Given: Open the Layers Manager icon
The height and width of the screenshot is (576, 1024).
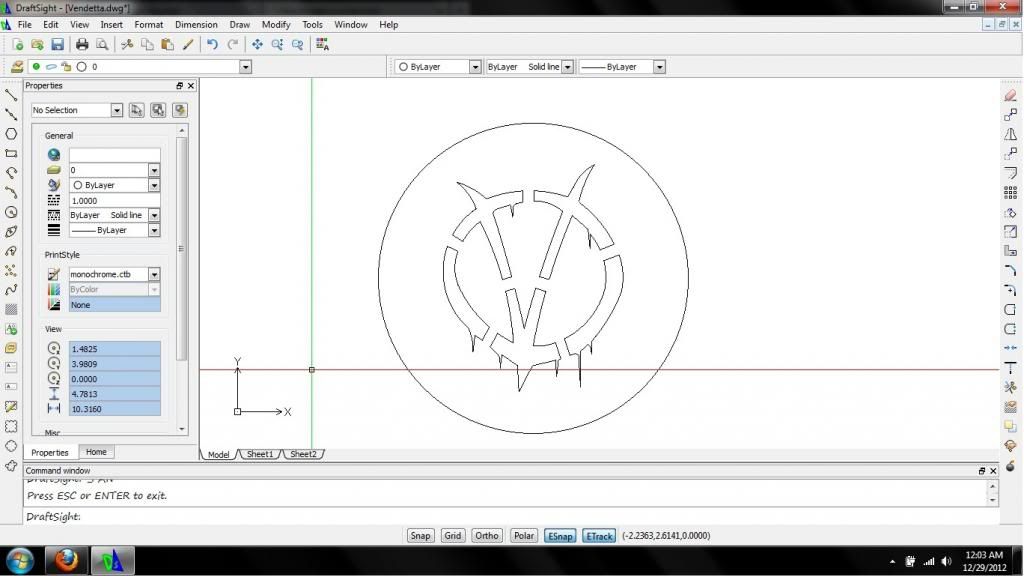Looking at the screenshot, I should pyautogui.click(x=17, y=67).
